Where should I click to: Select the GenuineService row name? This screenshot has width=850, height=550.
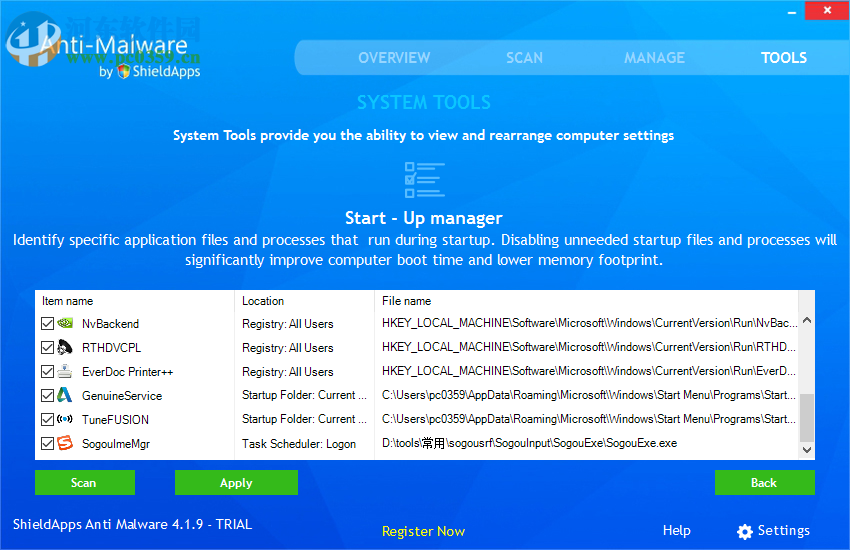point(122,396)
